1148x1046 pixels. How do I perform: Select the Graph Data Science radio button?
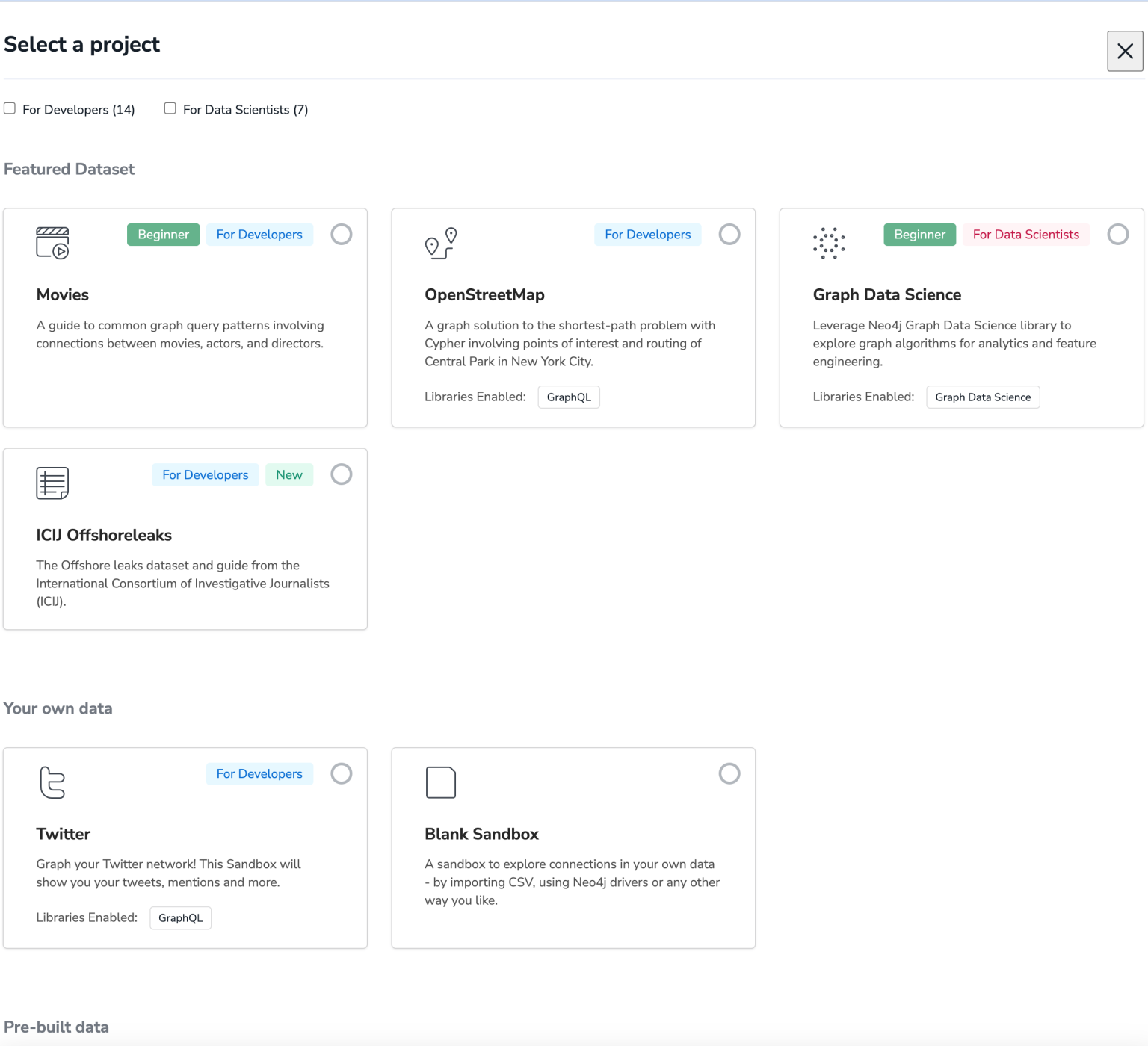(1118, 234)
